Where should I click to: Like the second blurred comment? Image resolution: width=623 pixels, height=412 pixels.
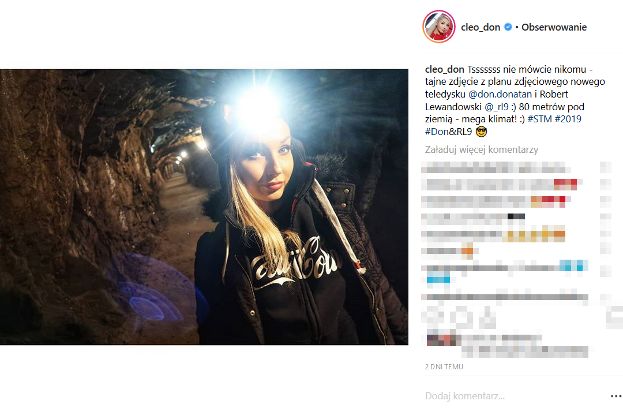(x=606, y=184)
